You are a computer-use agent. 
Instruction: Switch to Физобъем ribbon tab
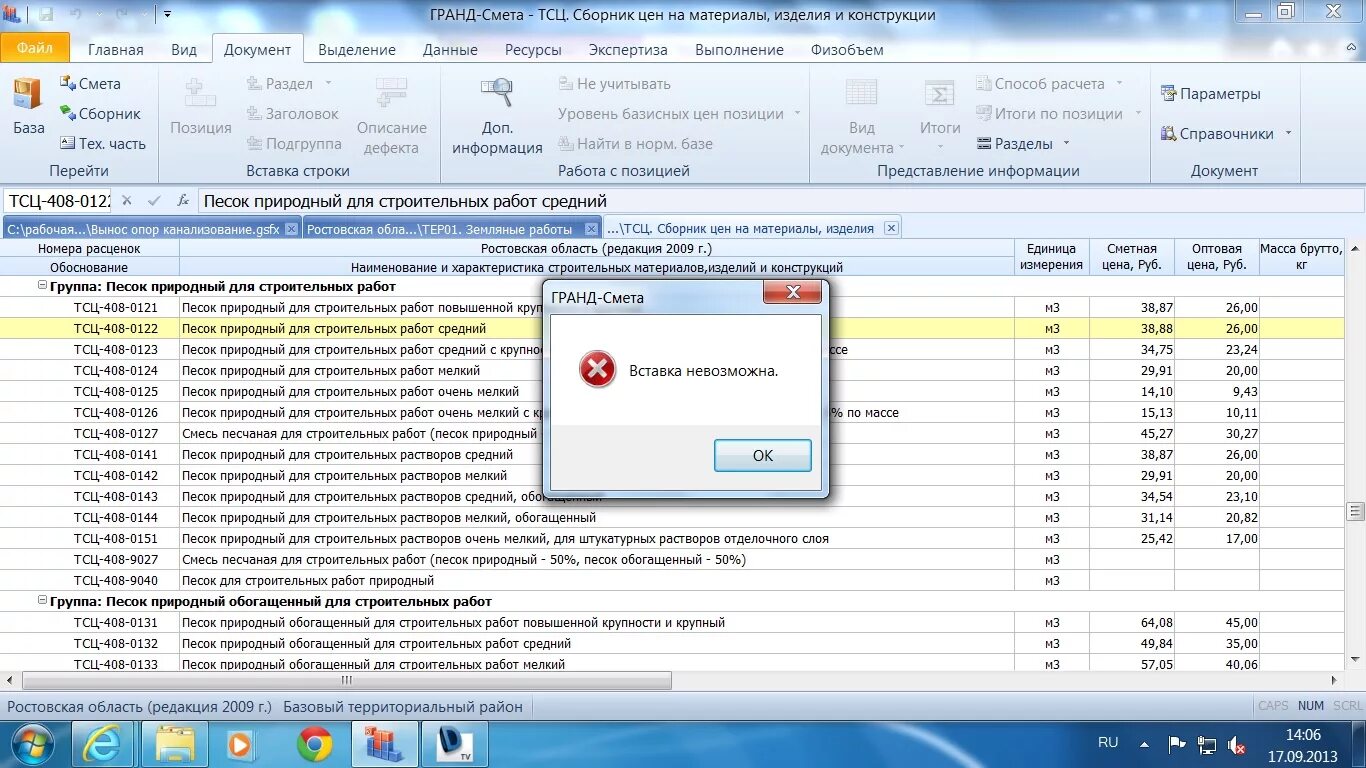[847, 49]
